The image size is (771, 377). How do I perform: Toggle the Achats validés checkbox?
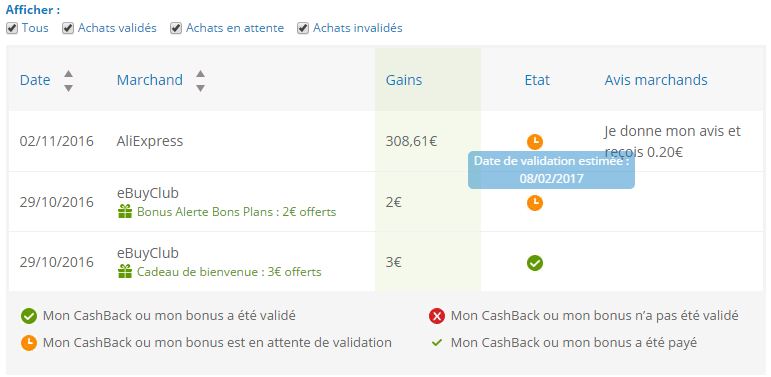pos(68,29)
